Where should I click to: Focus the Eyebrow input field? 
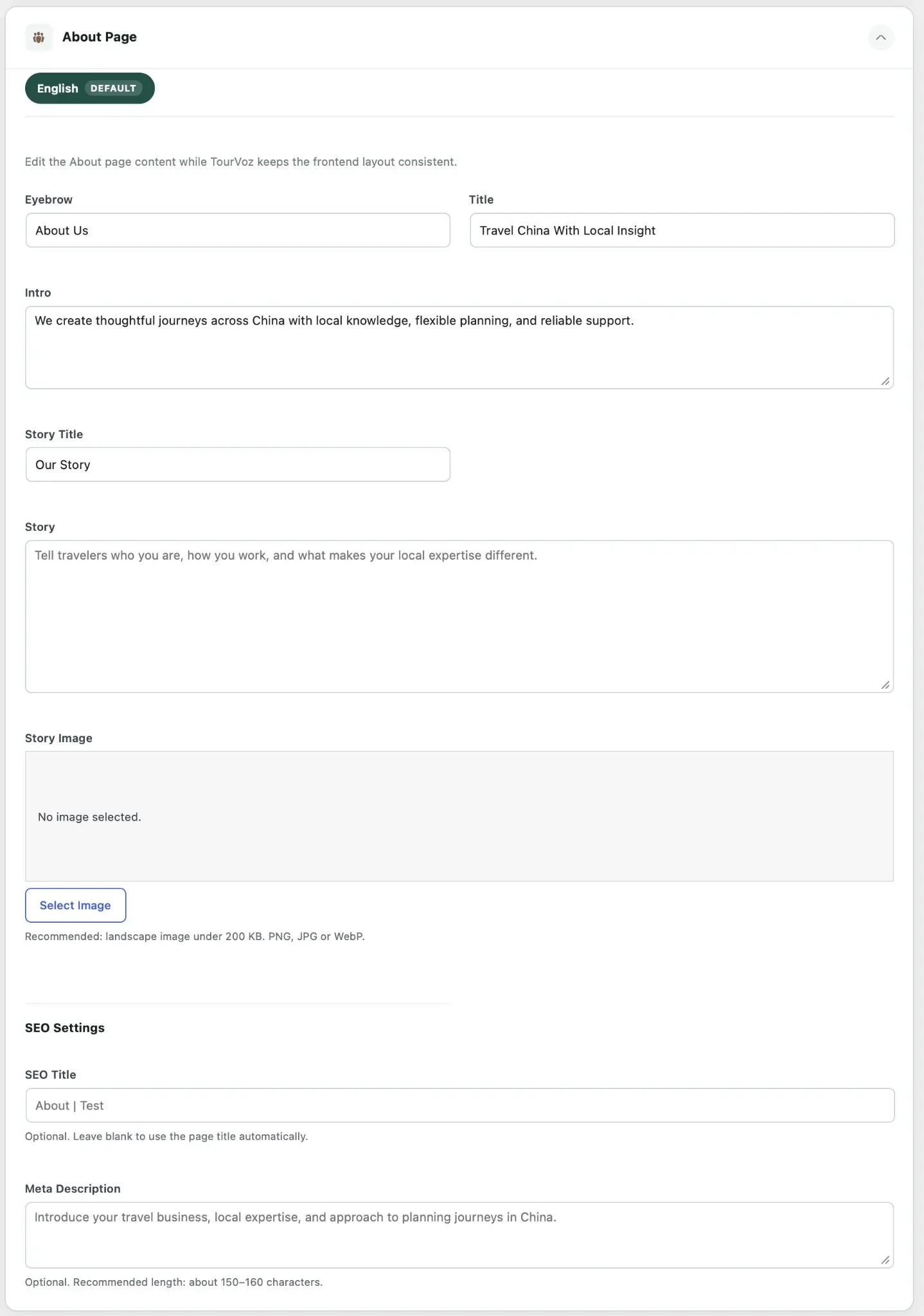238,230
